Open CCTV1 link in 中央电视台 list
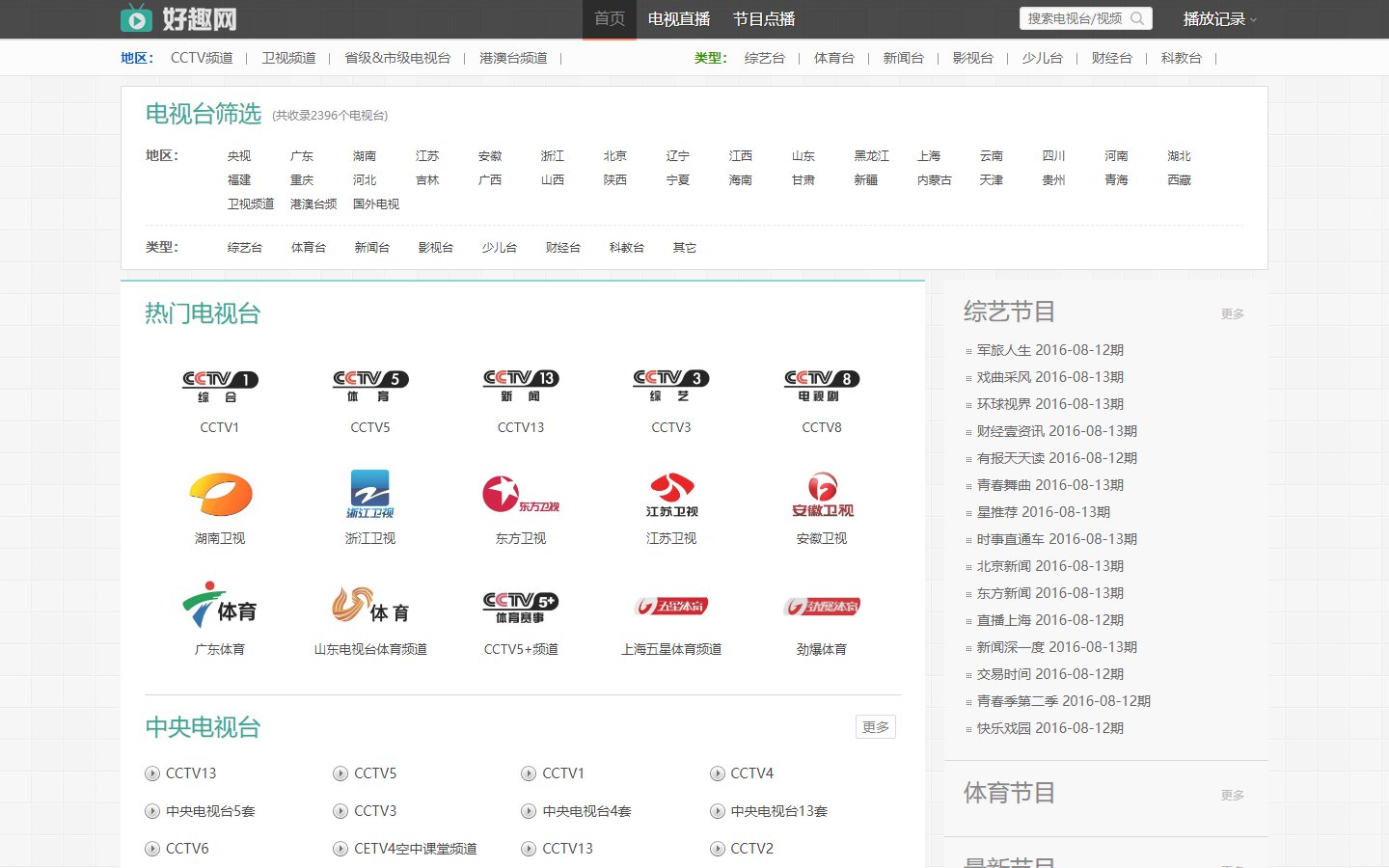This screenshot has width=1389, height=868. point(563,773)
